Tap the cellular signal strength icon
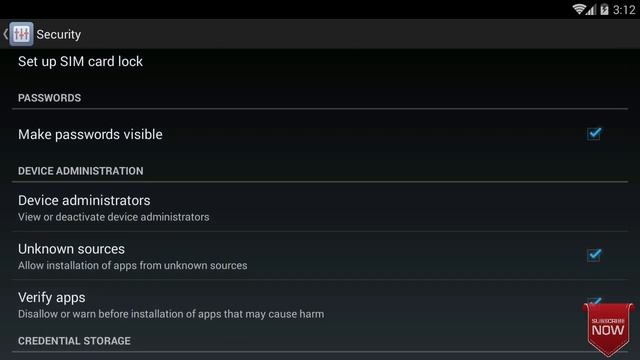Viewport: 640px width, 360px height. (x=591, y=9)
